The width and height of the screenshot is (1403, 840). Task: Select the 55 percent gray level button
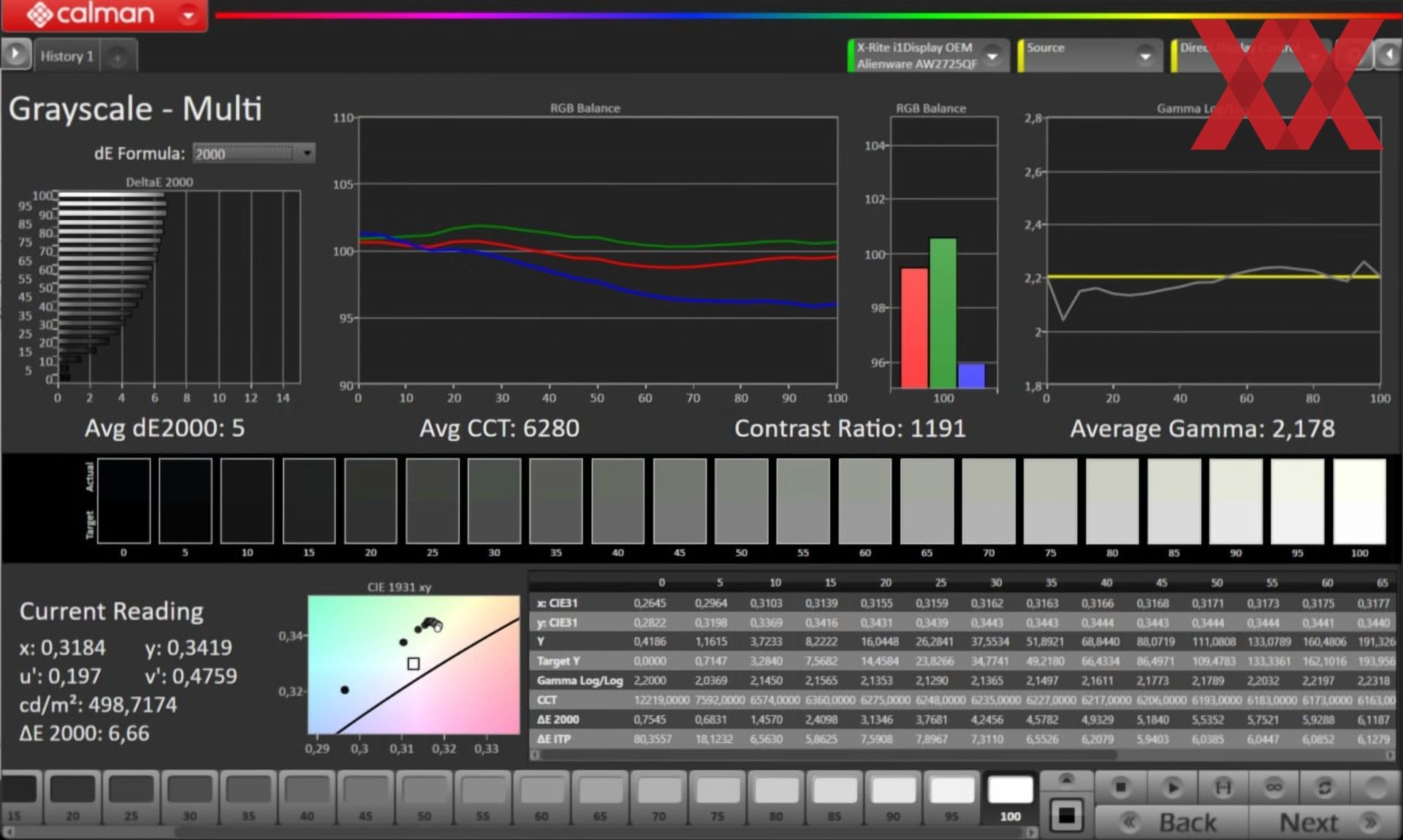click(483, 798)
